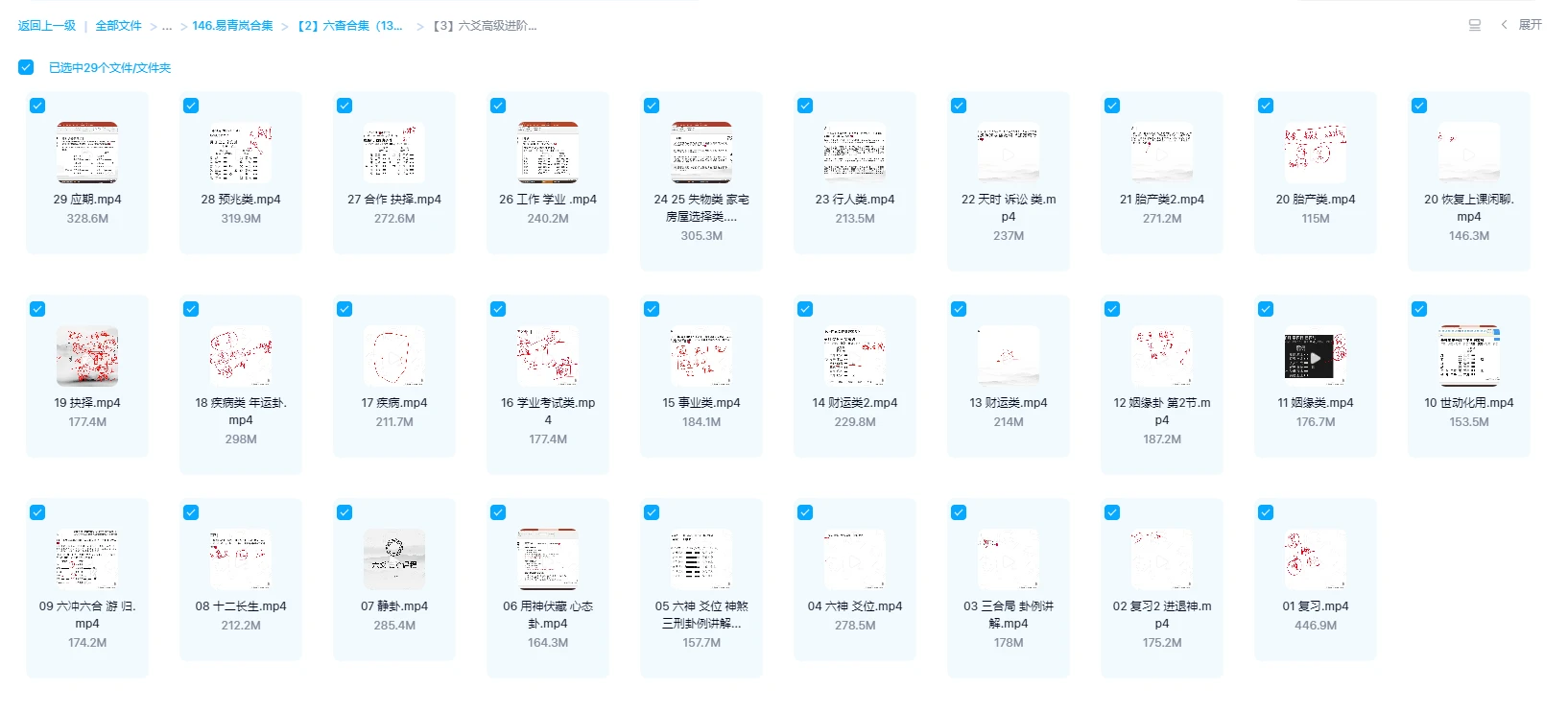Viewport: 1568px width, 712px height.
Task: Open the 28 预兆类.mp4 thumbnail
Action: (x=241, y=153)
